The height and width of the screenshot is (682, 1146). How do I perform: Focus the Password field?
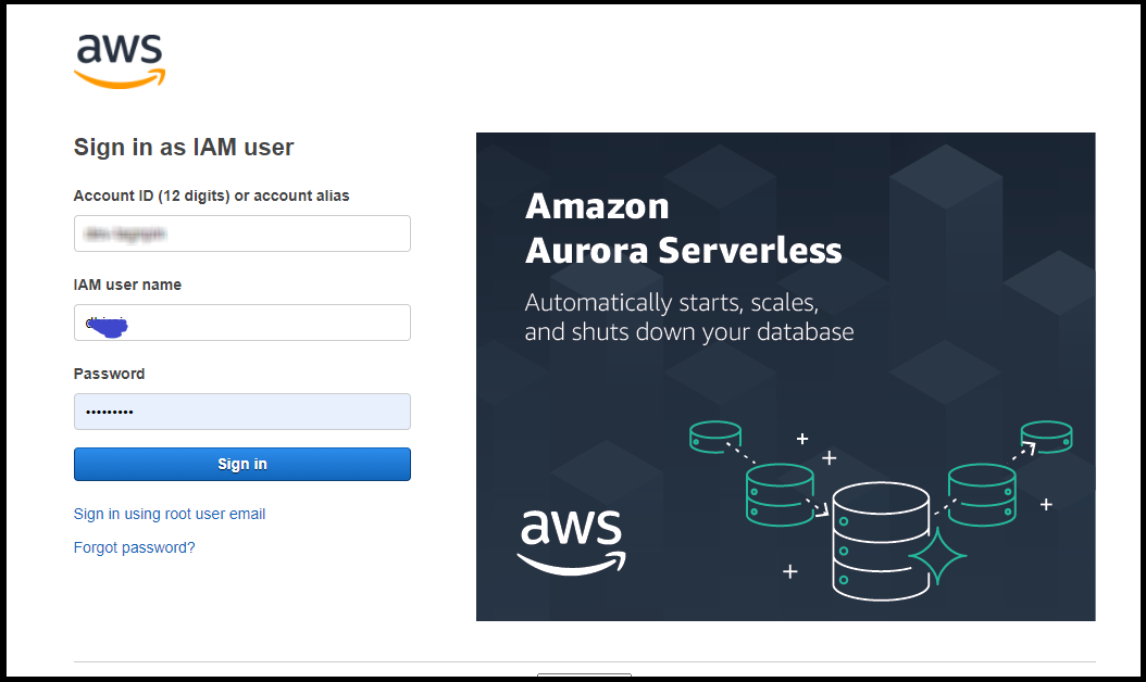pyautogui.click(x=242, y=412)
